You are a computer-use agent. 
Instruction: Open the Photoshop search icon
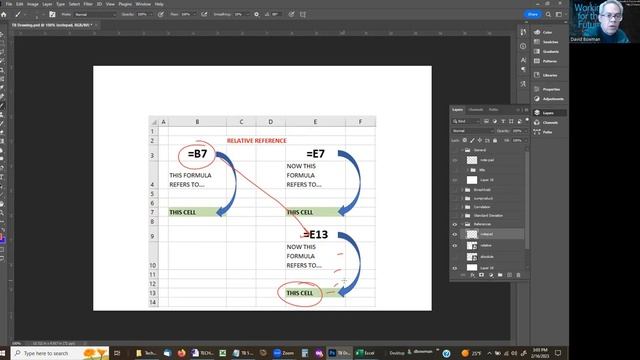548,14
